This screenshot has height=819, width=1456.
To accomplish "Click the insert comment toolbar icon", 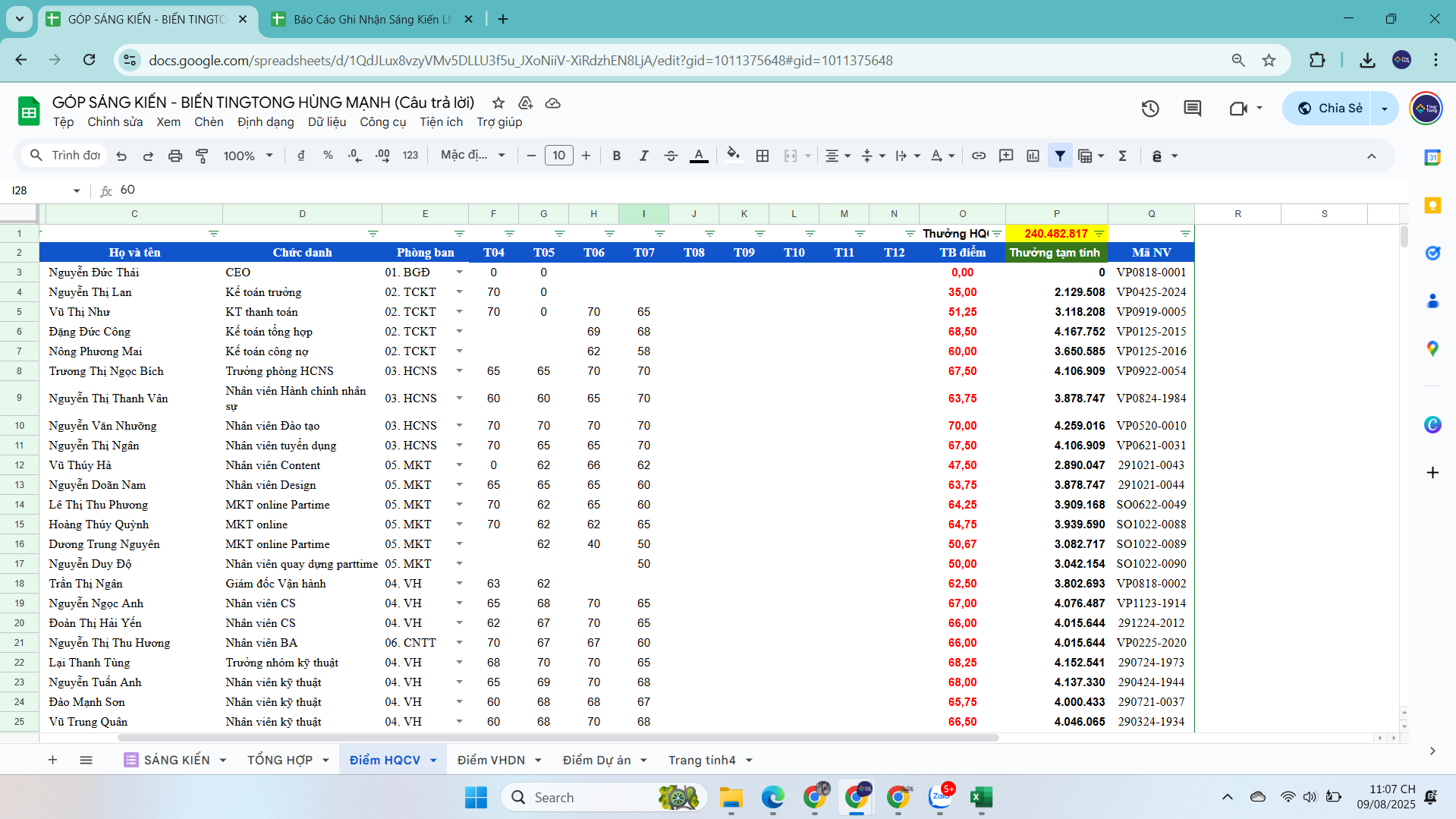I will (1006, 156).
